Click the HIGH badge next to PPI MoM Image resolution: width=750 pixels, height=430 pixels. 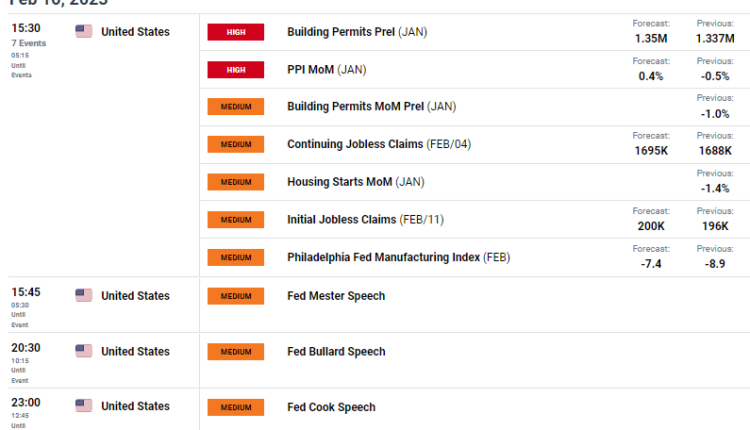pos(235,69)
